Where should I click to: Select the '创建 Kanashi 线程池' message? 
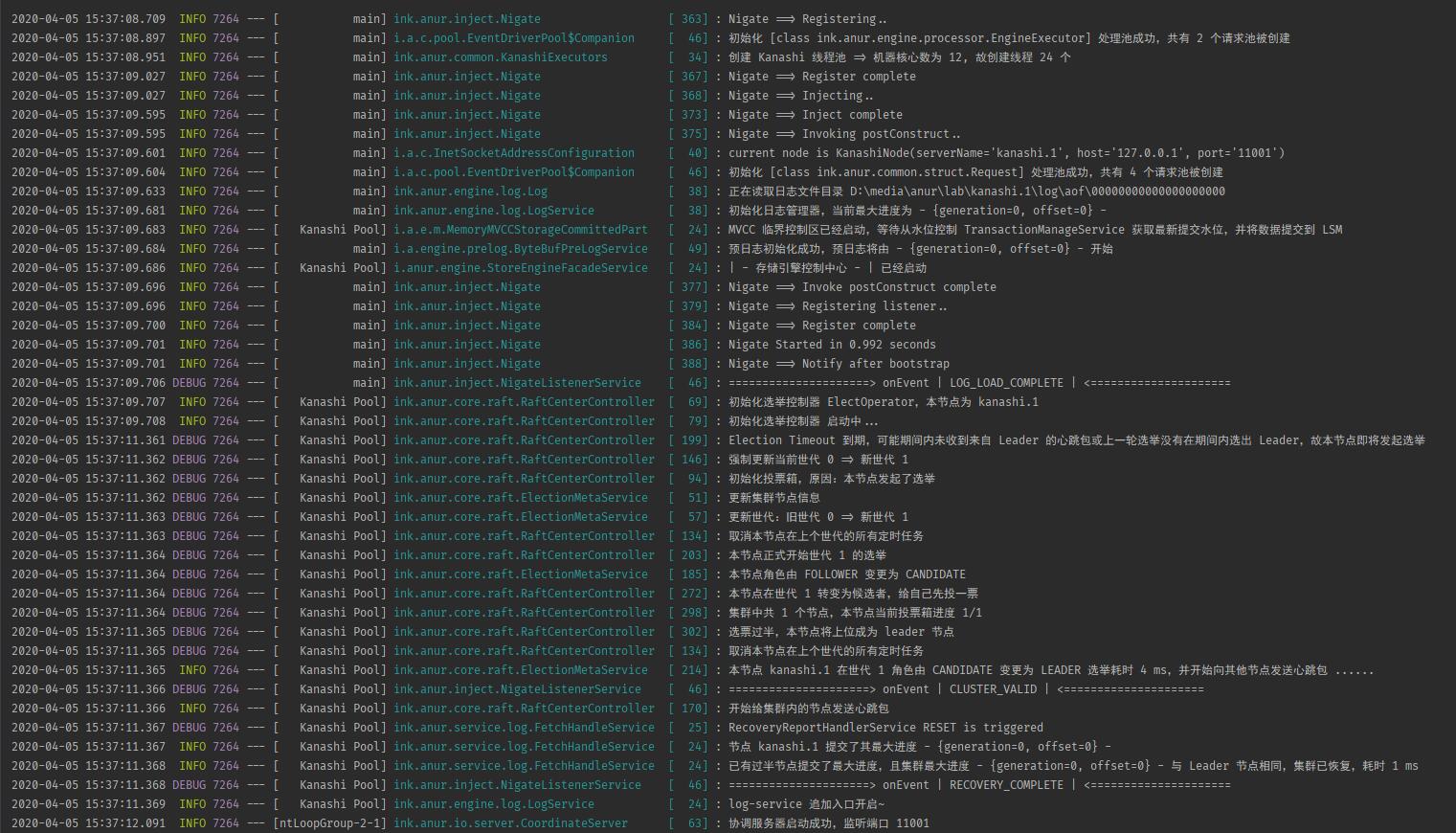click(x=899, y=57)
